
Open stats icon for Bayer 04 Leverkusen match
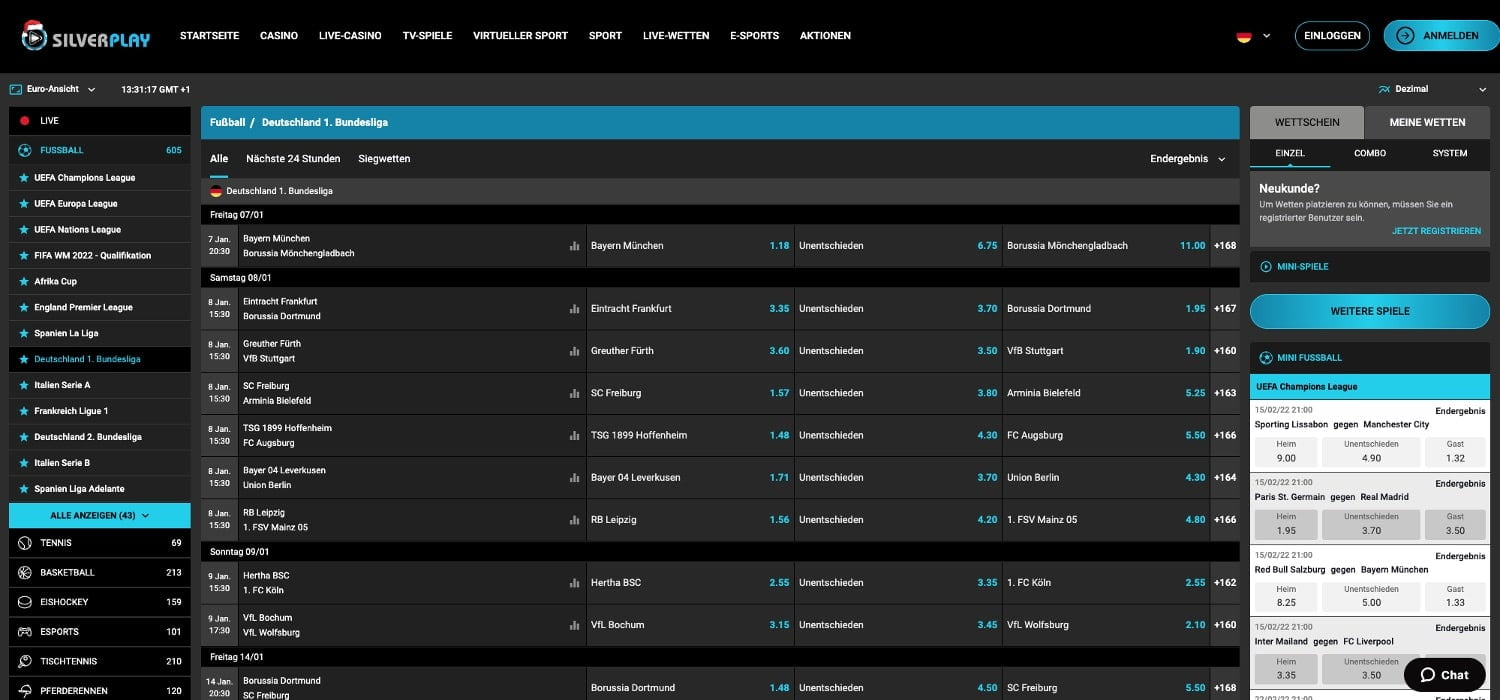[574, 478]
